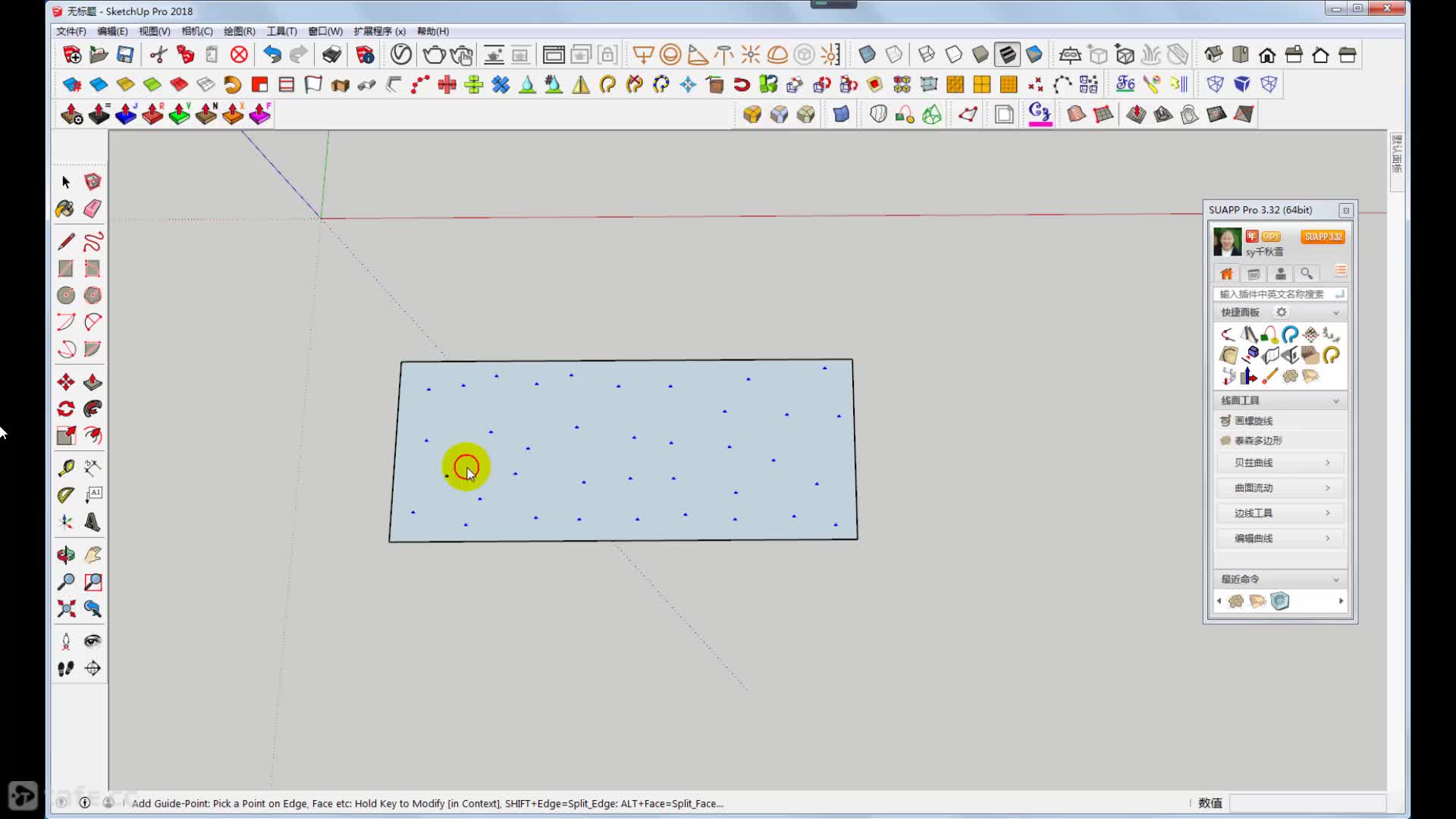Click the Joint Push Pull J icon
Screen dimensions: 1456x819
(x=126, y=115)
